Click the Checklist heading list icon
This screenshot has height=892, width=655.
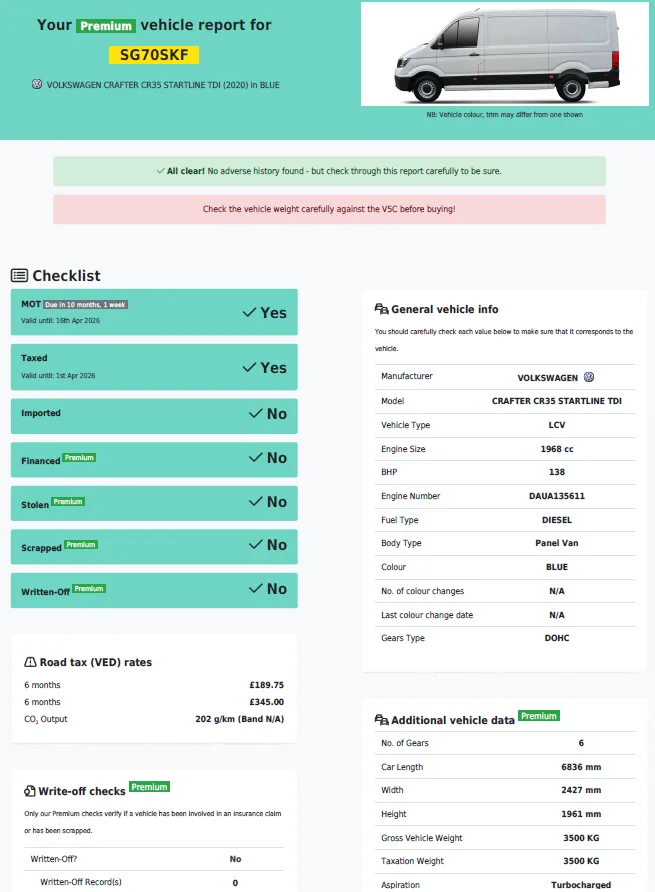click(x=19, y=276)
